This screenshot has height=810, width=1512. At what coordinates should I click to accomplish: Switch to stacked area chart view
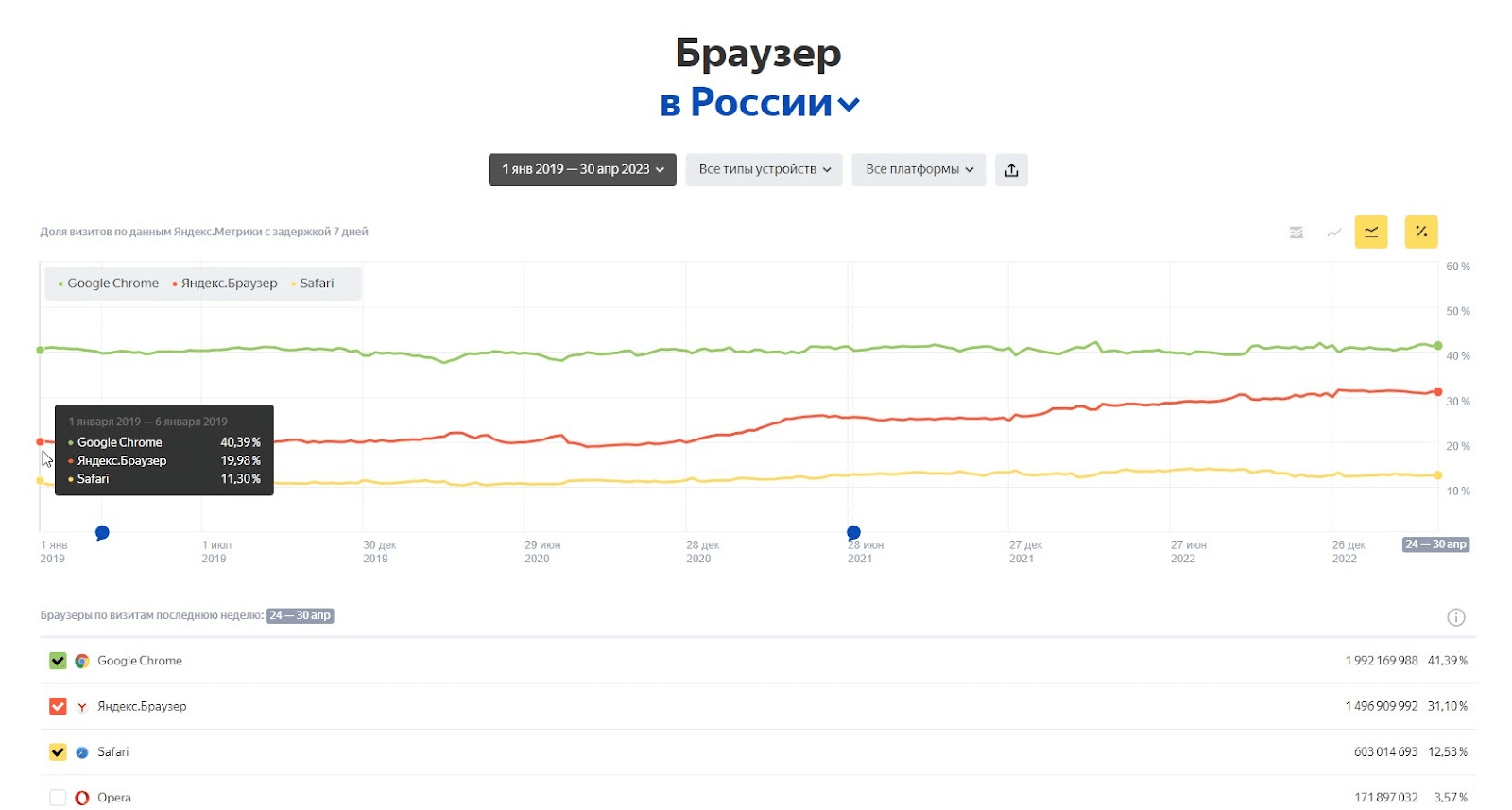coord(1297,233)
